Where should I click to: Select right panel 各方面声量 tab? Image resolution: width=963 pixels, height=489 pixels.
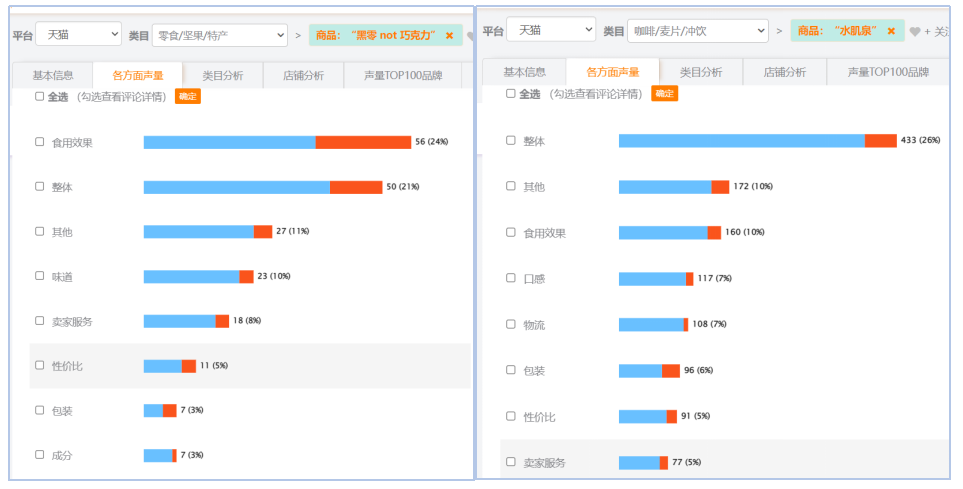point(613,72)
